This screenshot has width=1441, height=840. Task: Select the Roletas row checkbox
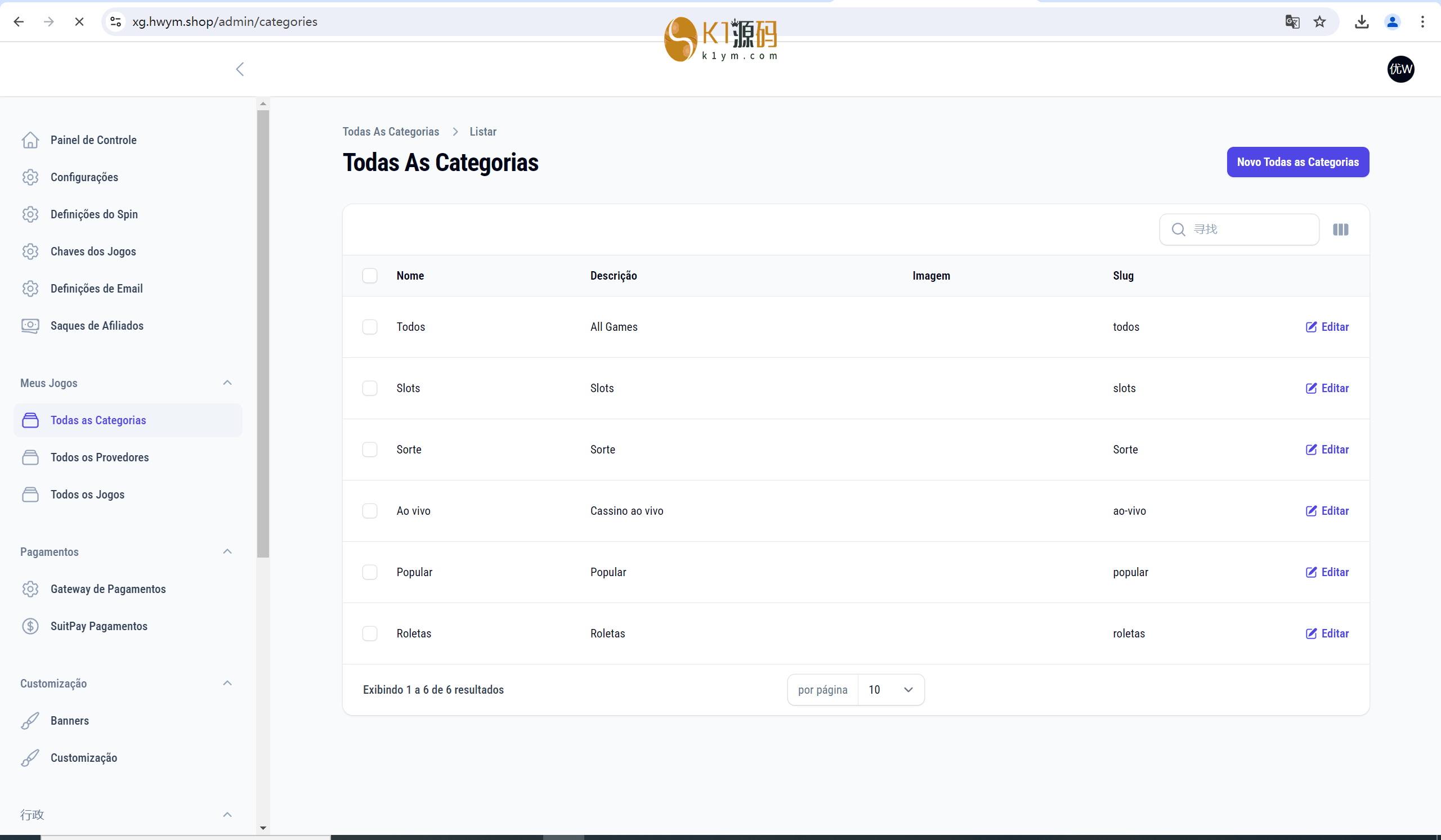click(370, 634)
